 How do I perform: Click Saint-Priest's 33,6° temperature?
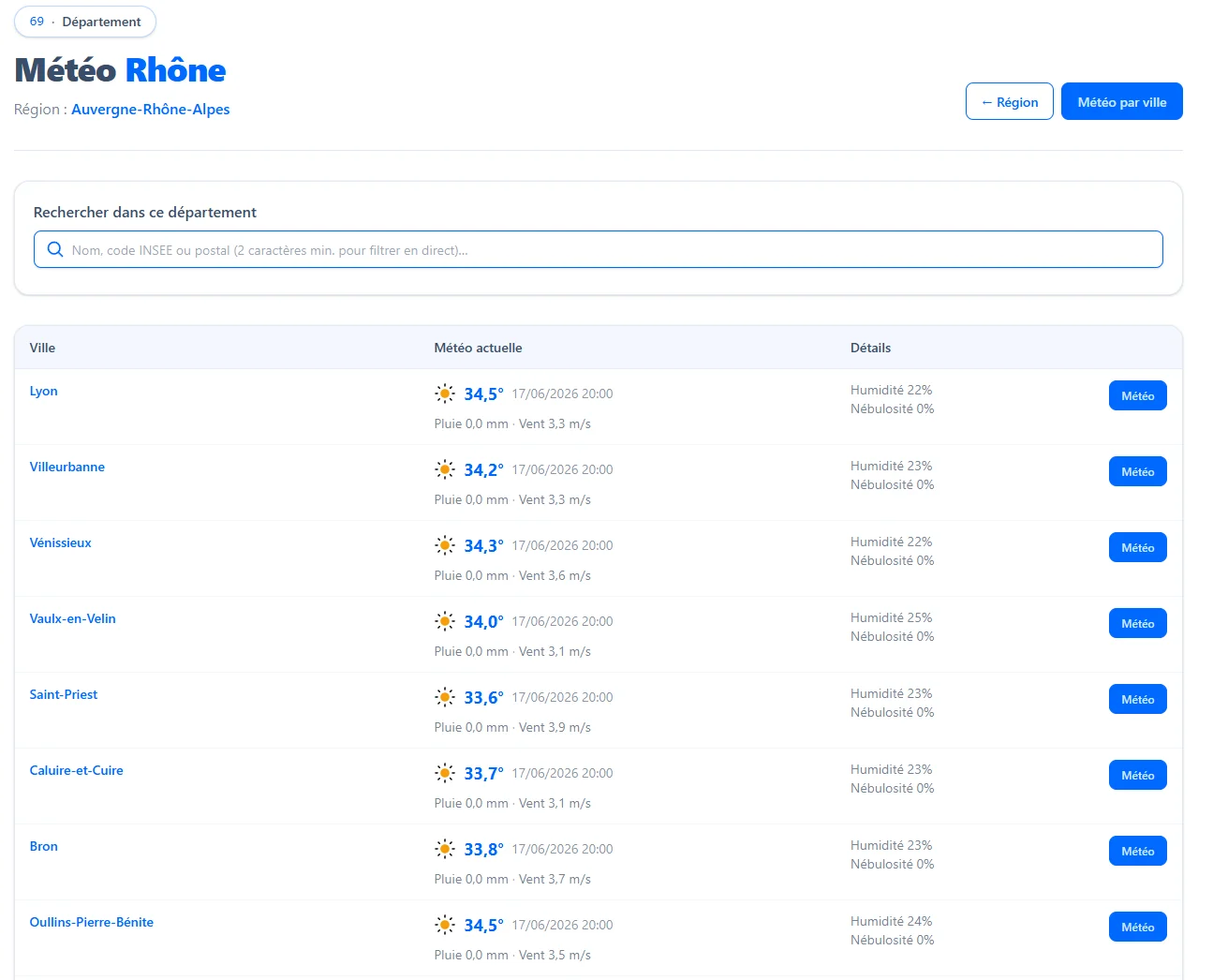pyautogui.click(x=484, y=698)
